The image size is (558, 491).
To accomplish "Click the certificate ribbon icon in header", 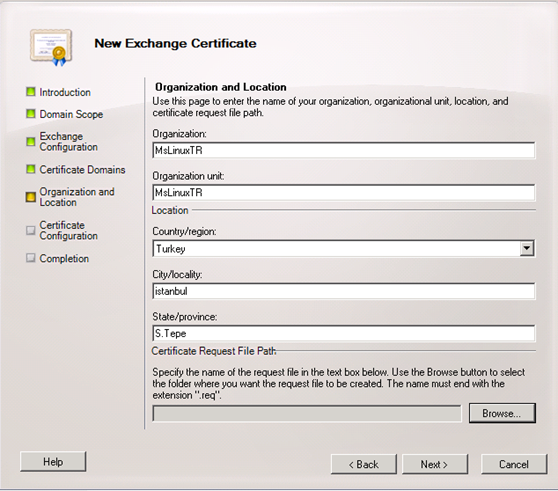I will pyautogui.click(x=51, y=47).
